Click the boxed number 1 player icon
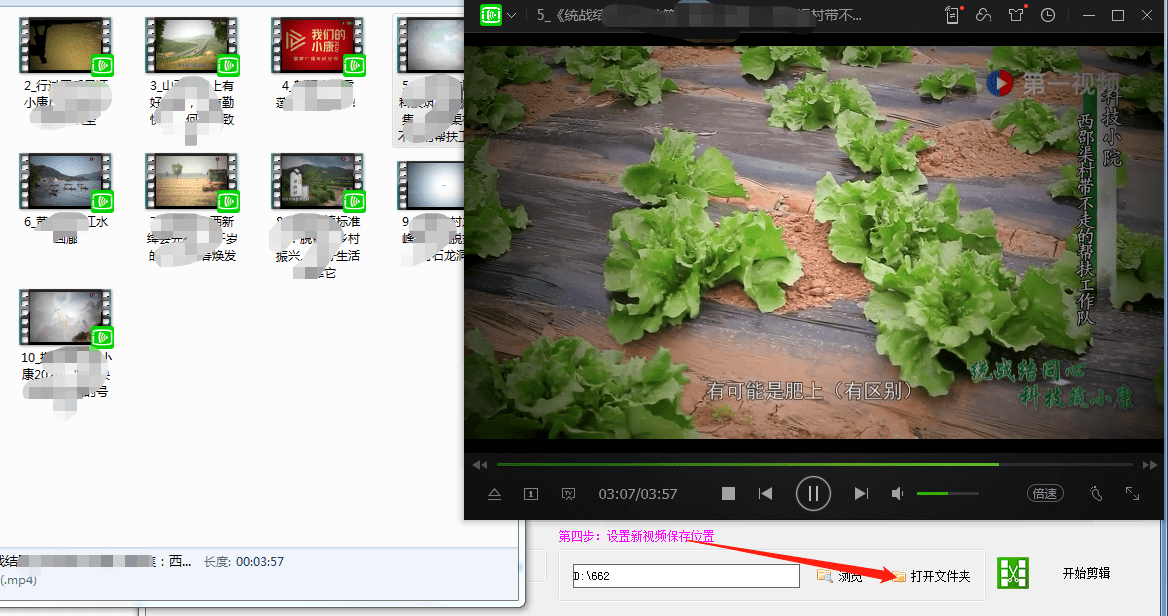This screenshot has width=1168, height=616. pyautogui.click(x=531, y=494)
